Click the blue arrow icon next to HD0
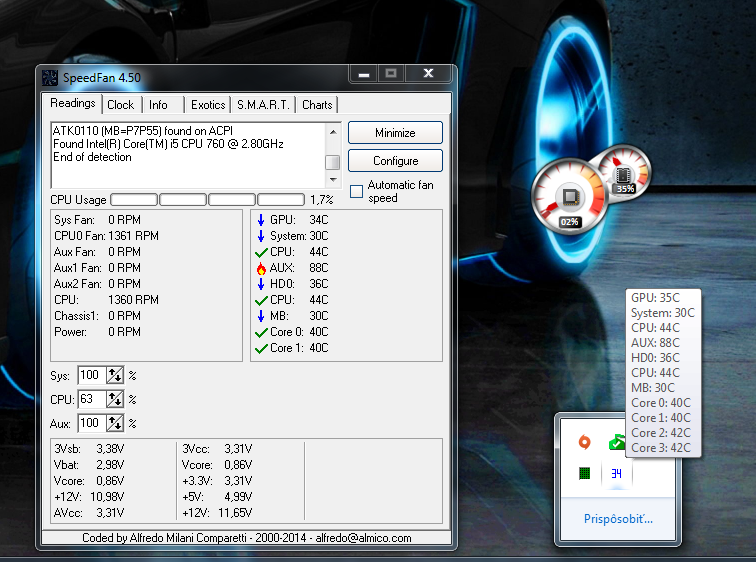Viewport: 756px width, 562px height. tap(261, 284)
